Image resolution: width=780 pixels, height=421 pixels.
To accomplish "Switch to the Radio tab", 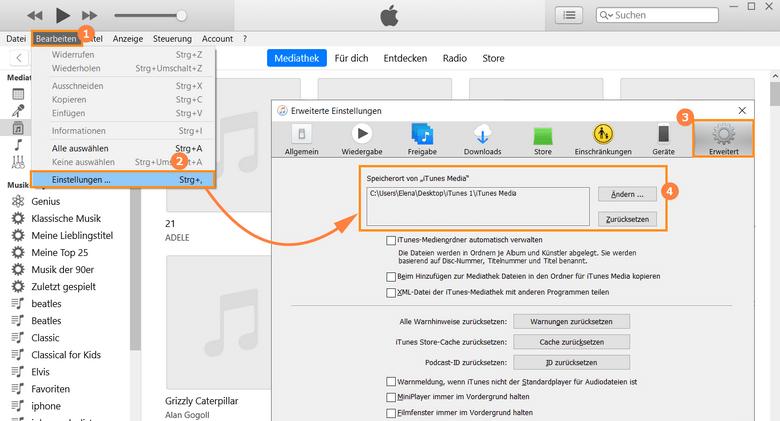I will (x=455, y=58).
